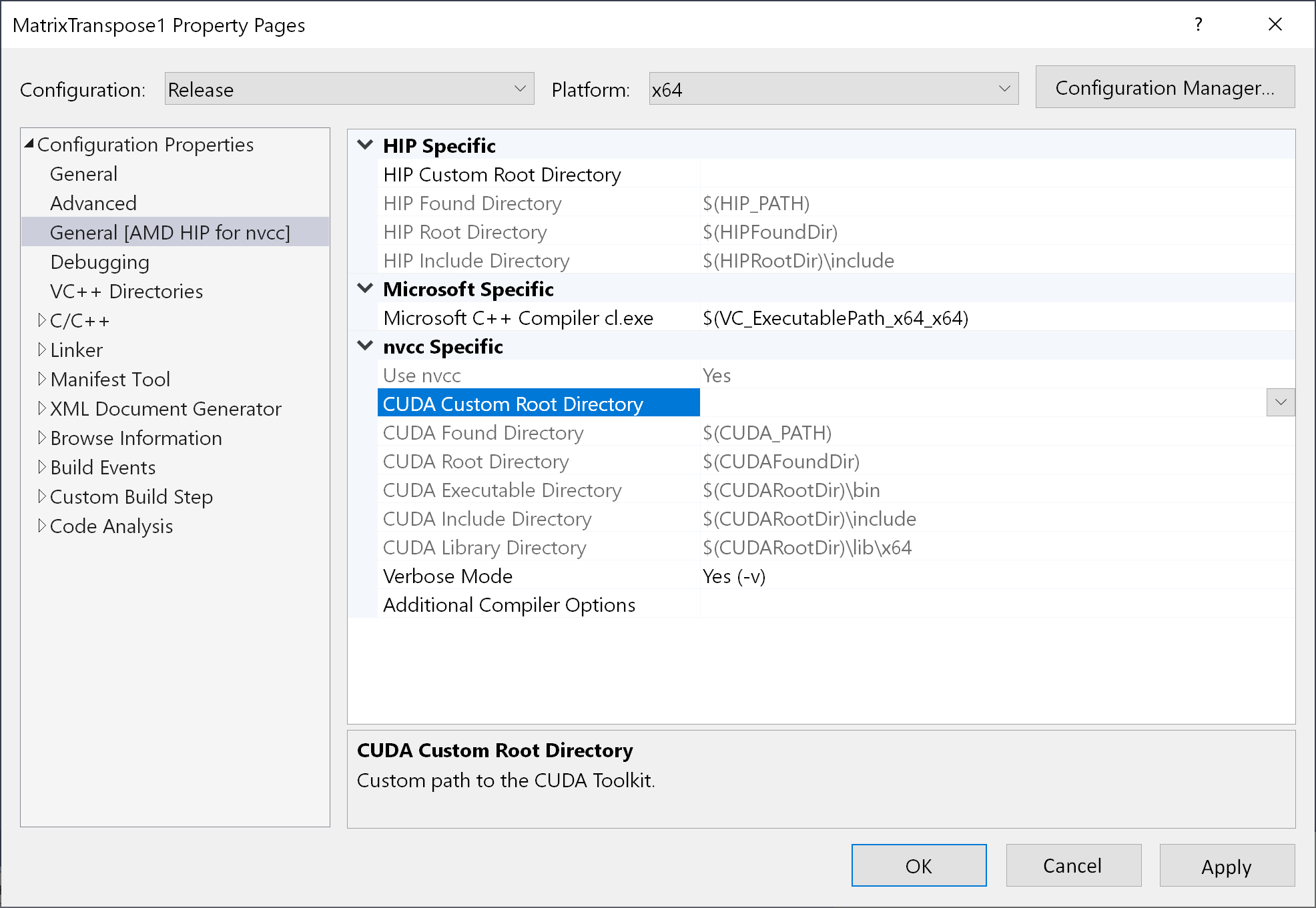Expand the Build Events node arrow
The width and height of the screenshot is (1316, 908).
(42, 467)
